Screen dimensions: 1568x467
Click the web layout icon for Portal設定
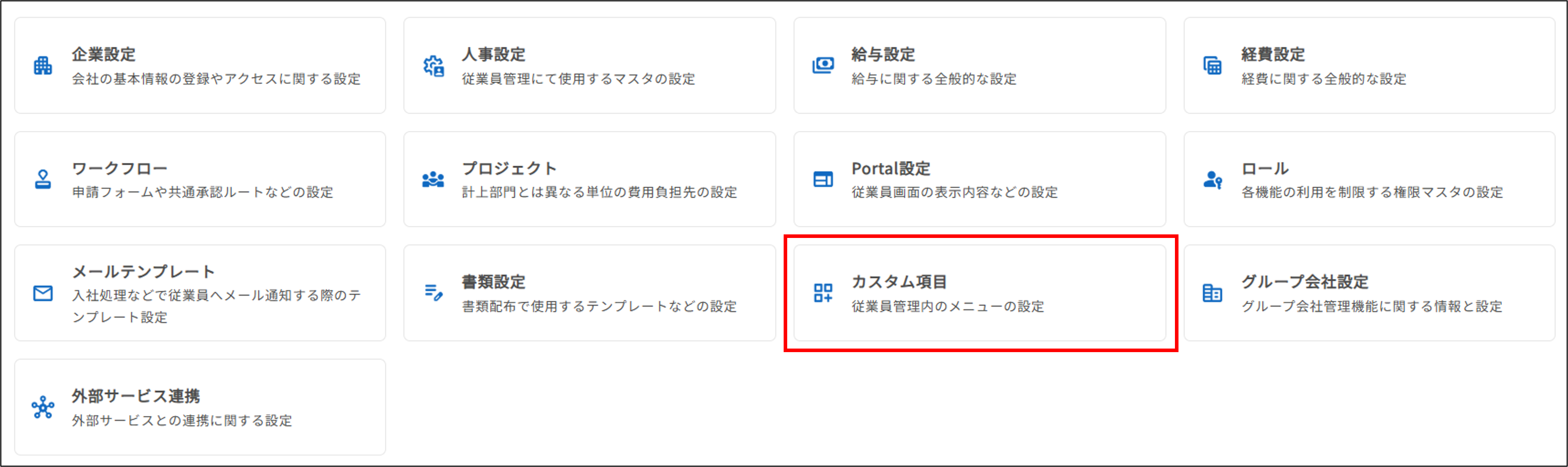tap(823, 180)
